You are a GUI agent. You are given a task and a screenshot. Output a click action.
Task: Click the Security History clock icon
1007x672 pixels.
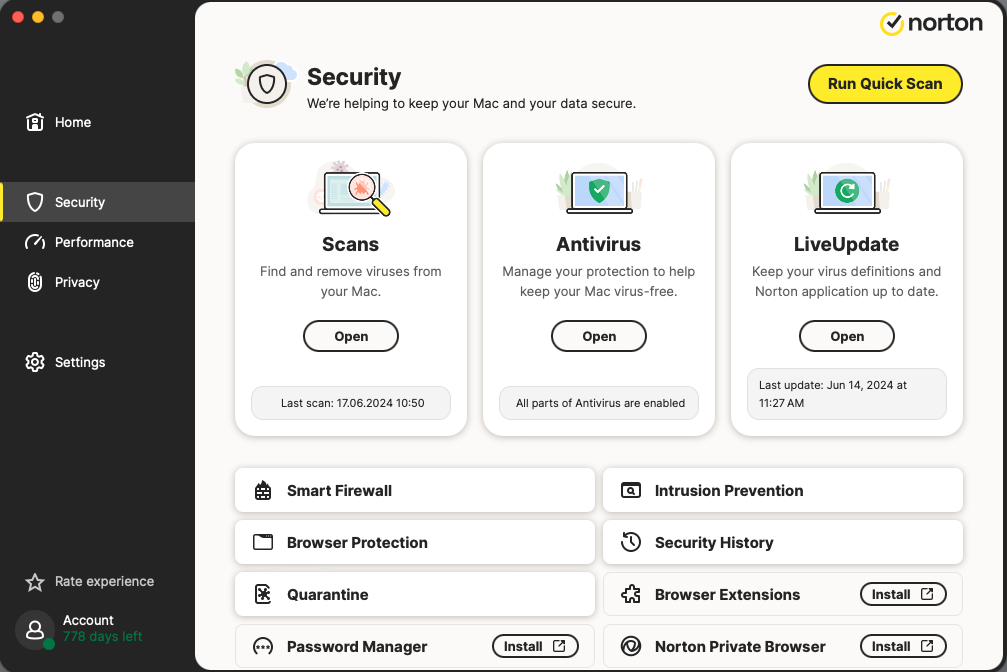pyautogui.click(x=631, y=543)
